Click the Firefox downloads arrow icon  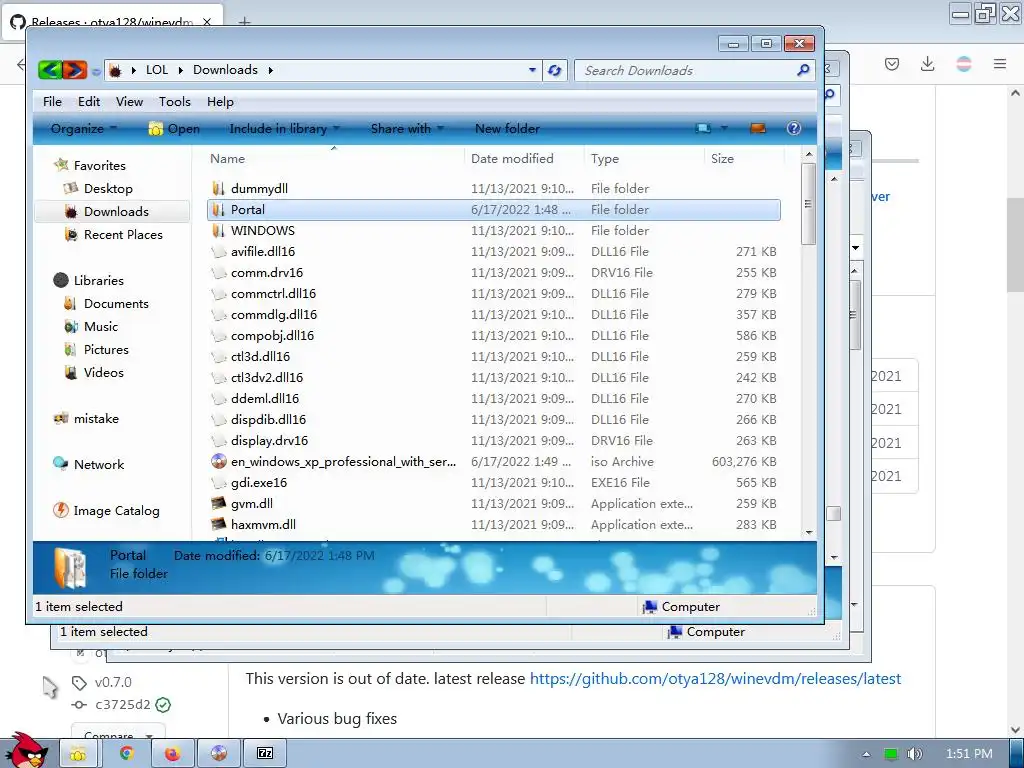(927, 64)
